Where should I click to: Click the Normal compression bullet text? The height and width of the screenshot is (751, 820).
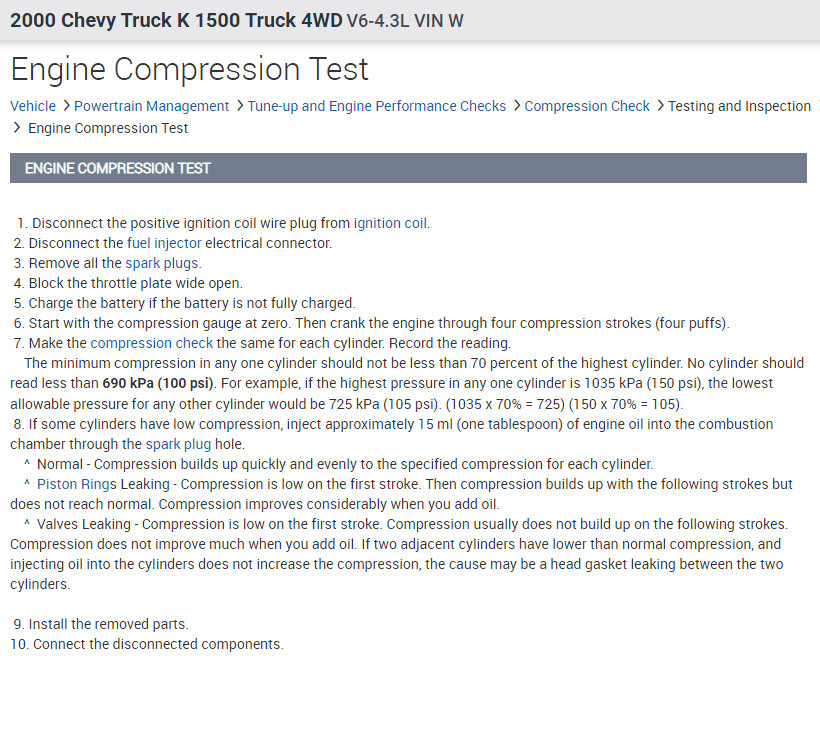(345, 464)
